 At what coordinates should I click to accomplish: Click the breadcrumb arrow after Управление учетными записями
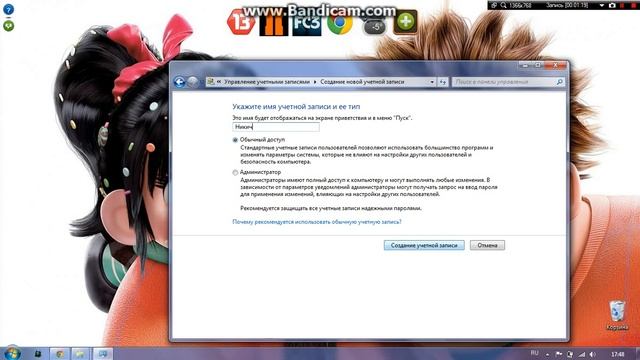point(315,82)
